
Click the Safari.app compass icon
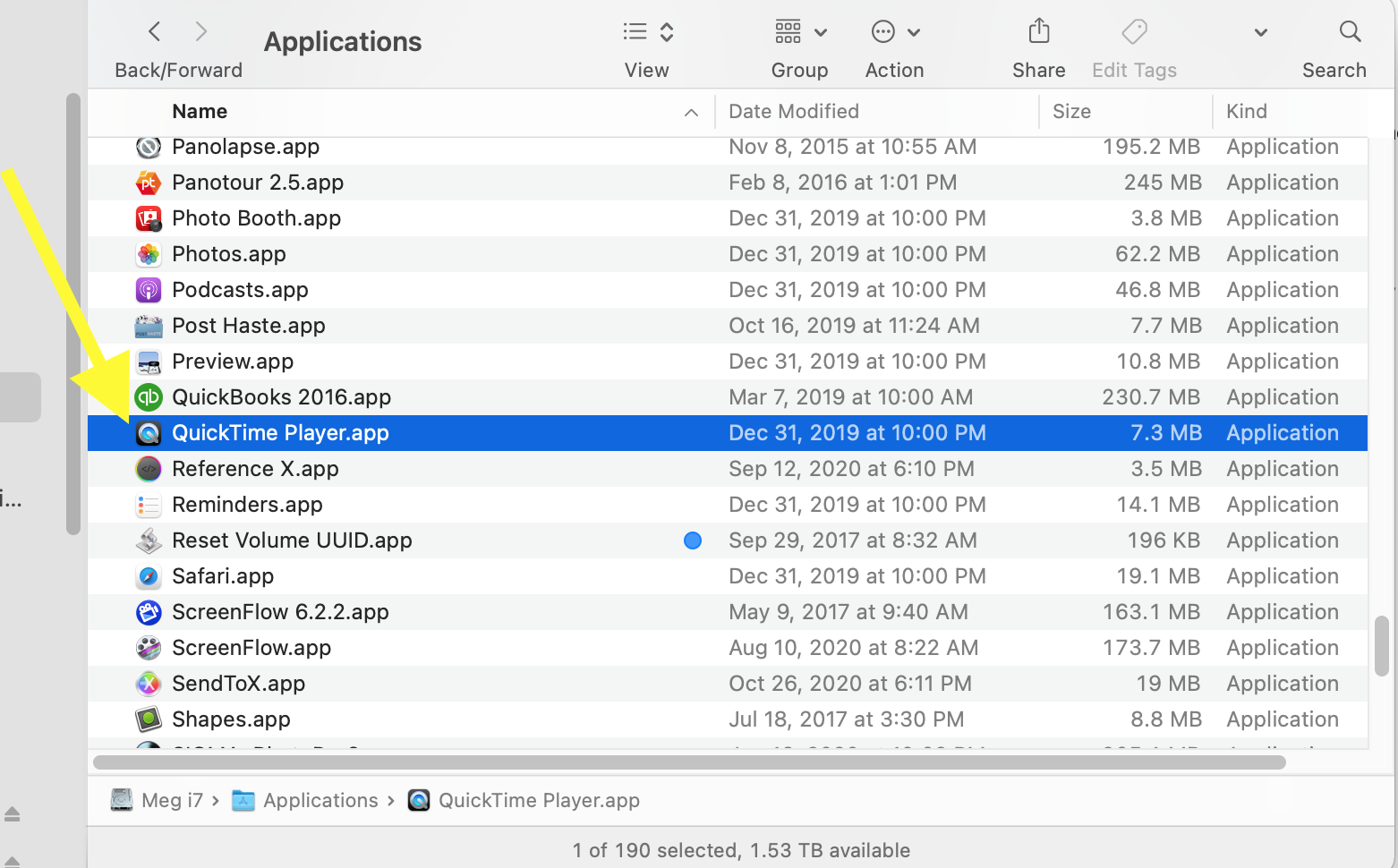pos(149,576)
